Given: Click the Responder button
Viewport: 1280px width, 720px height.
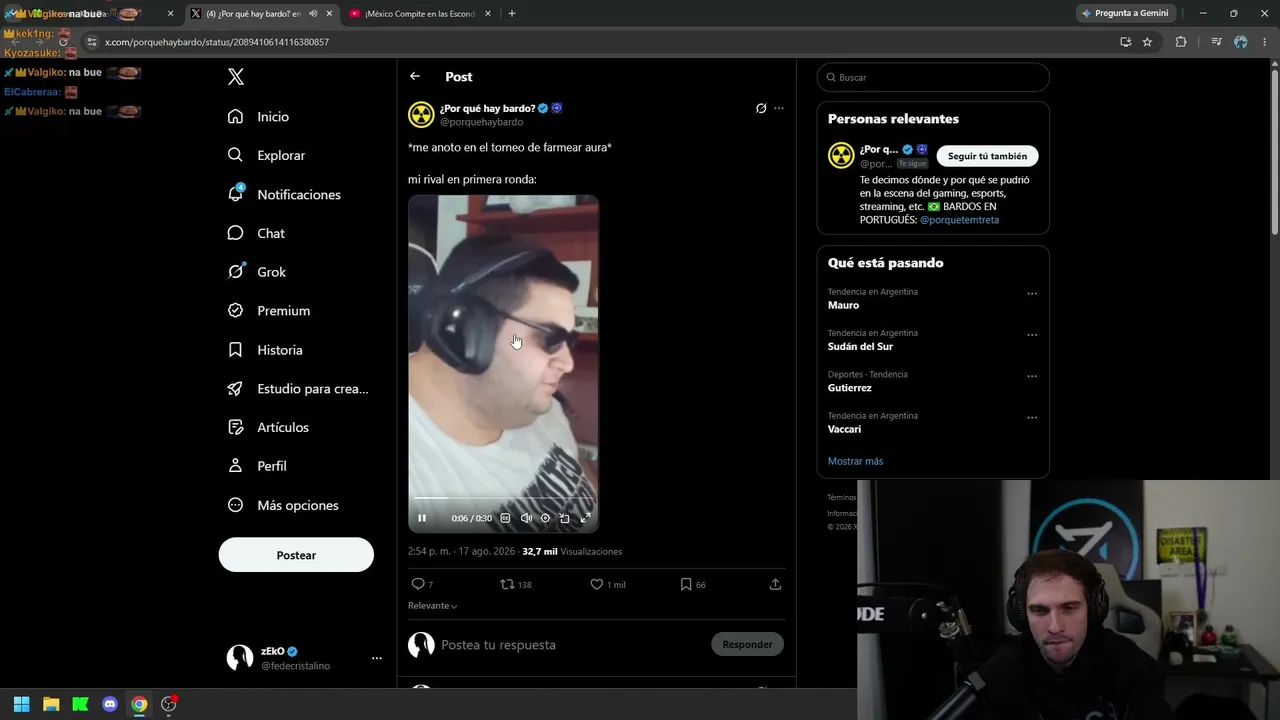Looking at the screenshot, I should (747, 645).
